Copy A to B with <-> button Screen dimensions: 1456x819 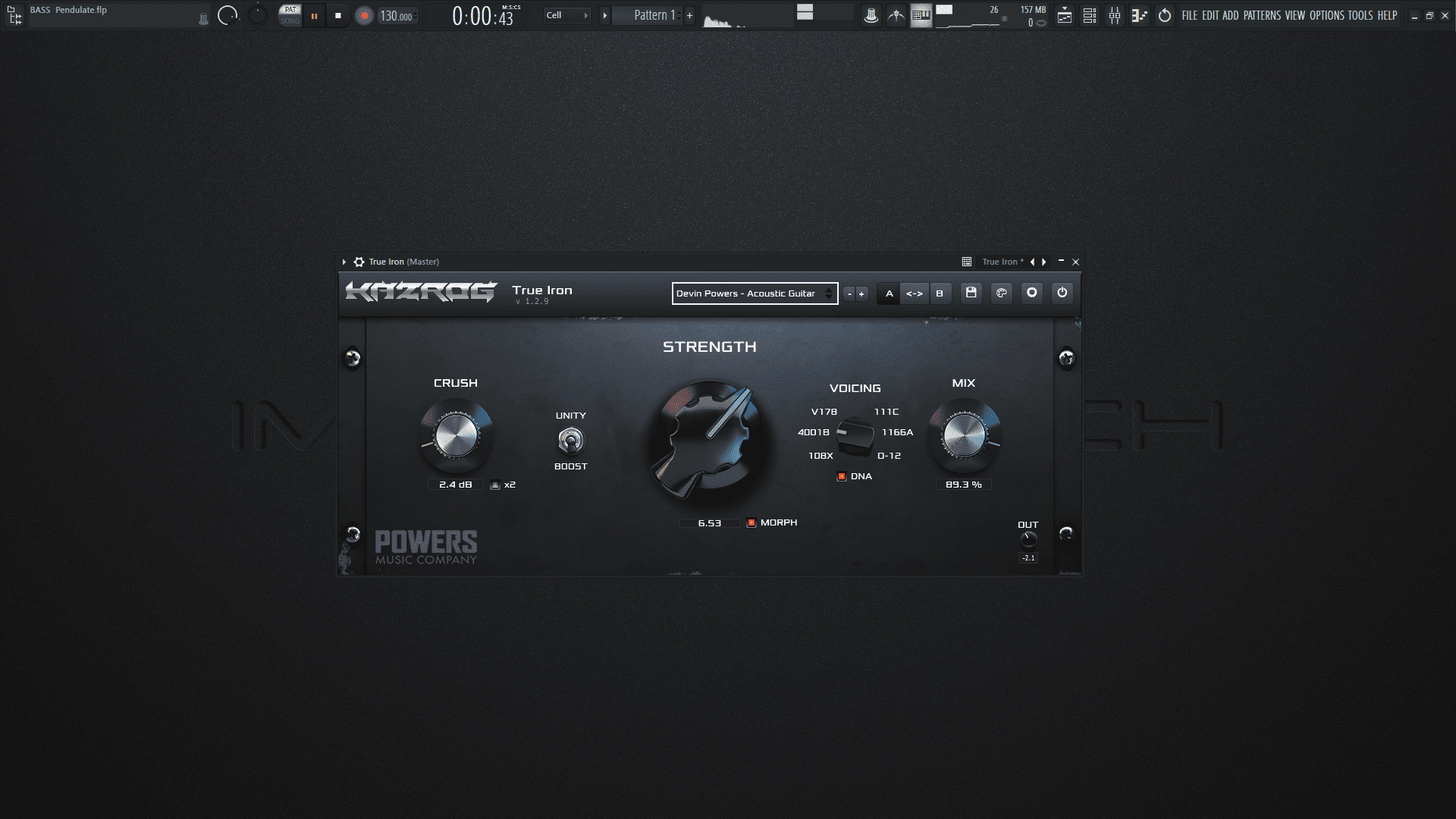[x=915, y=293]
